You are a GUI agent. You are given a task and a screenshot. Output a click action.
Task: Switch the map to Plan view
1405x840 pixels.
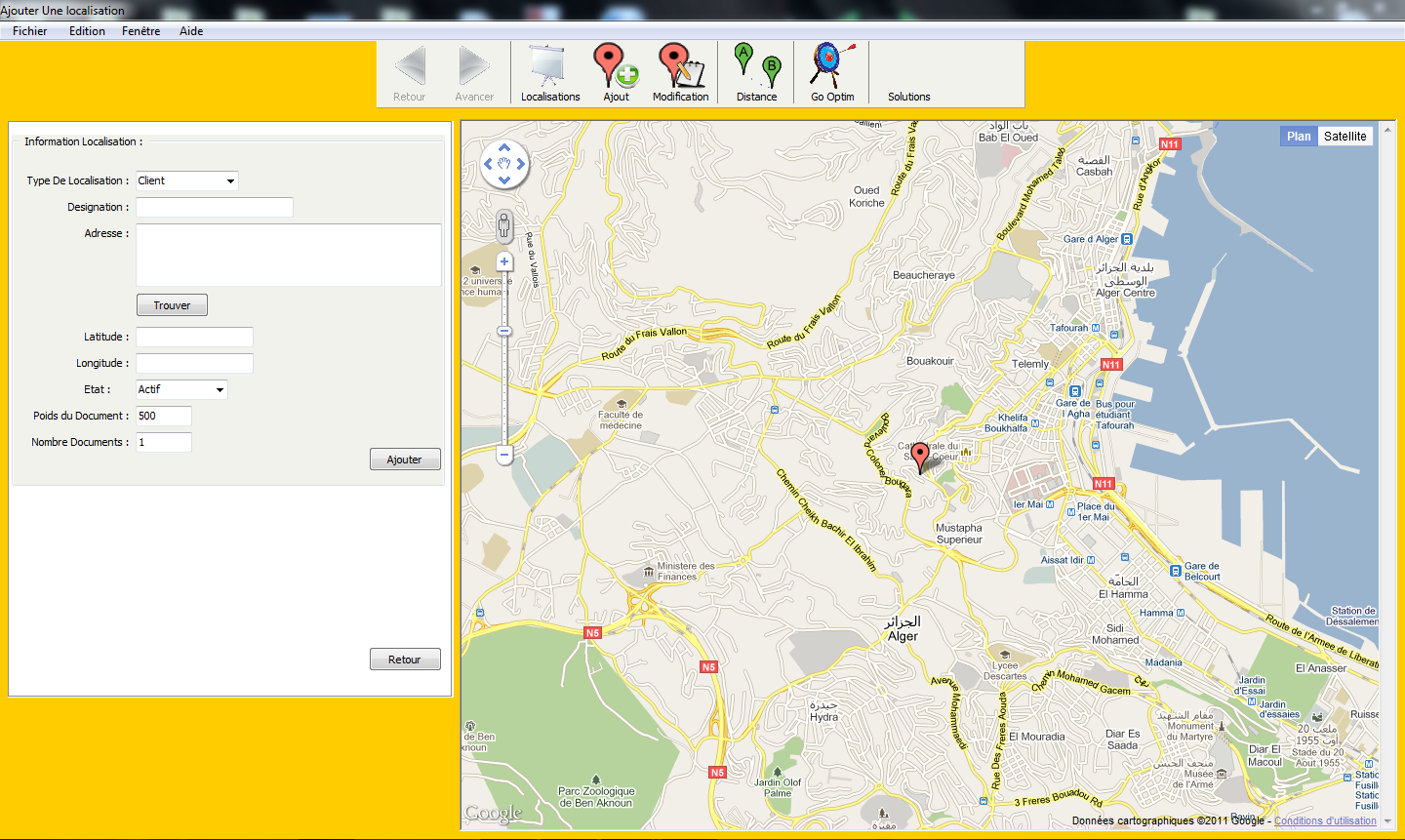(x=1299, y=137)
